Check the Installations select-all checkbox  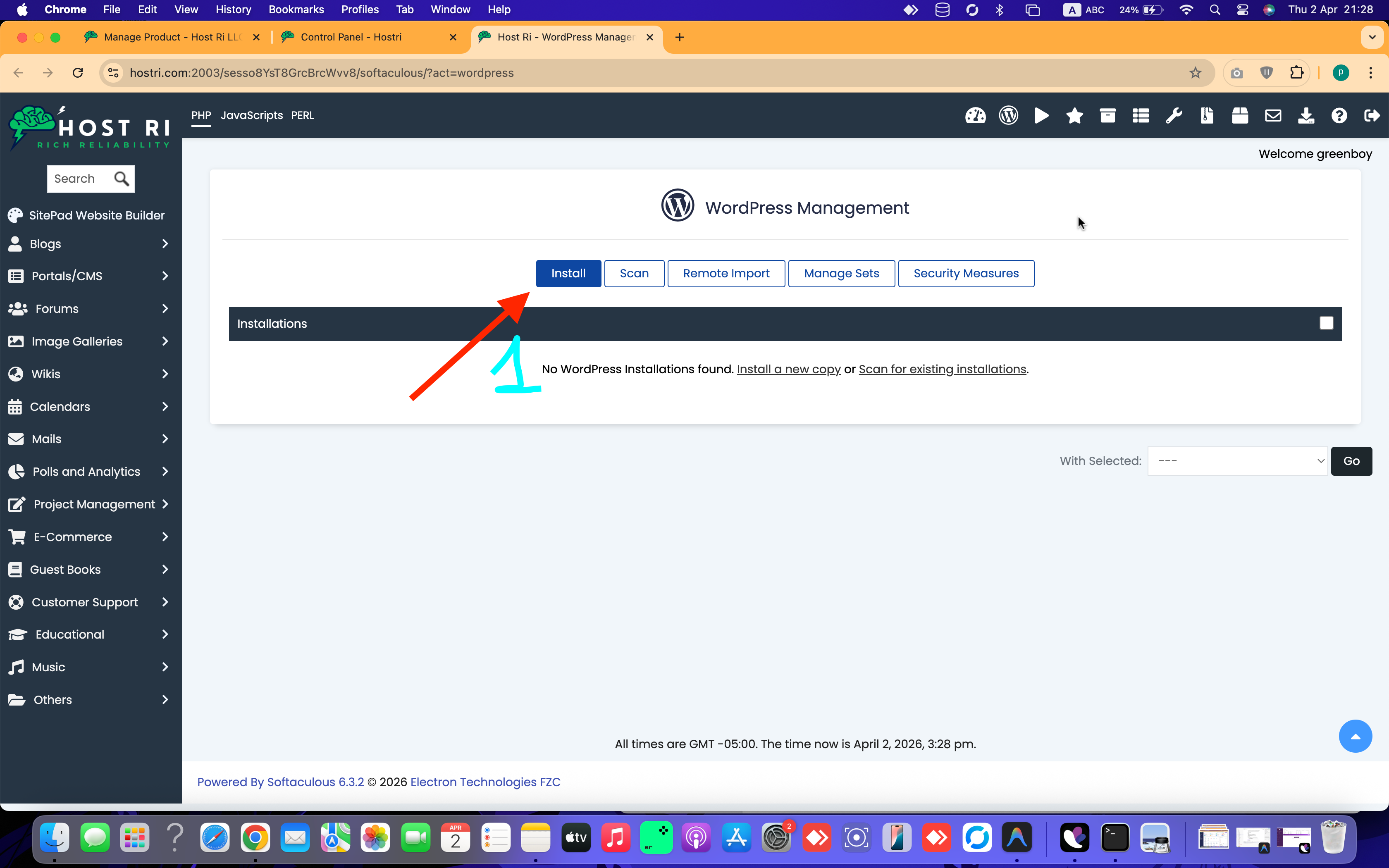(1326, 323)
